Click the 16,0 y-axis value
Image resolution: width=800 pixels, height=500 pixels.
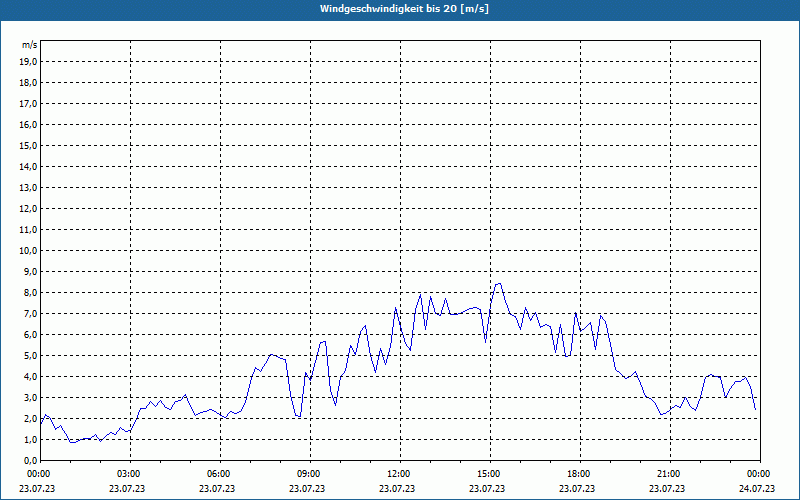29,124
